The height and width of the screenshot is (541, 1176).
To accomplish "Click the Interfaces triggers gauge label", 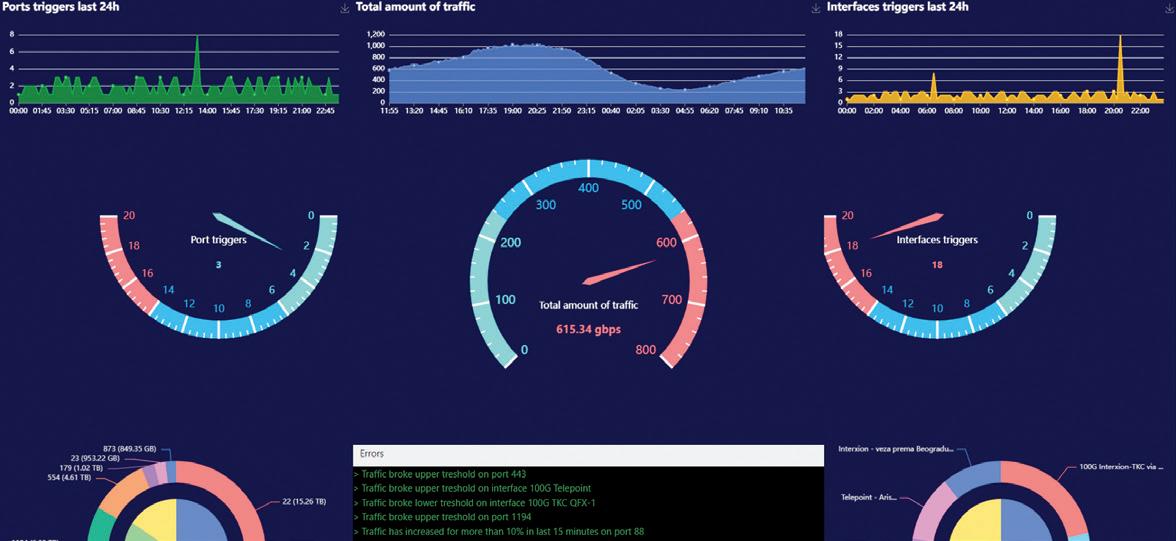I will [937, 240].
